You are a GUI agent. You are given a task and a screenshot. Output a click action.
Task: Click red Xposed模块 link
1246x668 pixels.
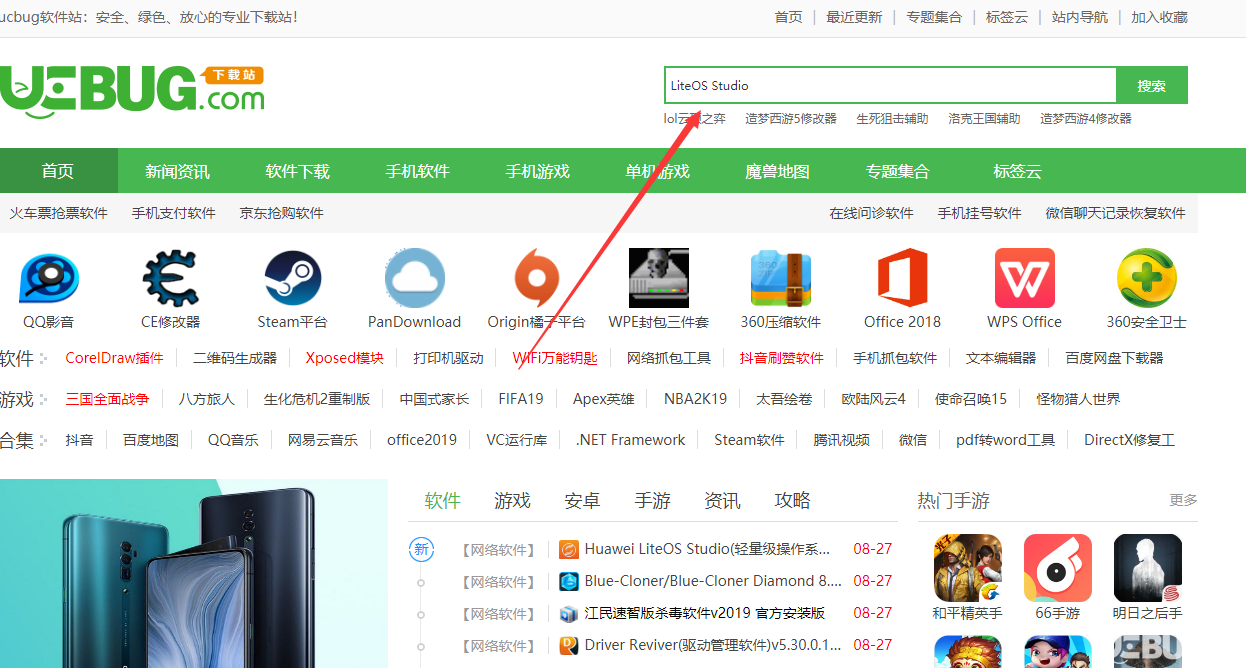[x=345, y=358]
